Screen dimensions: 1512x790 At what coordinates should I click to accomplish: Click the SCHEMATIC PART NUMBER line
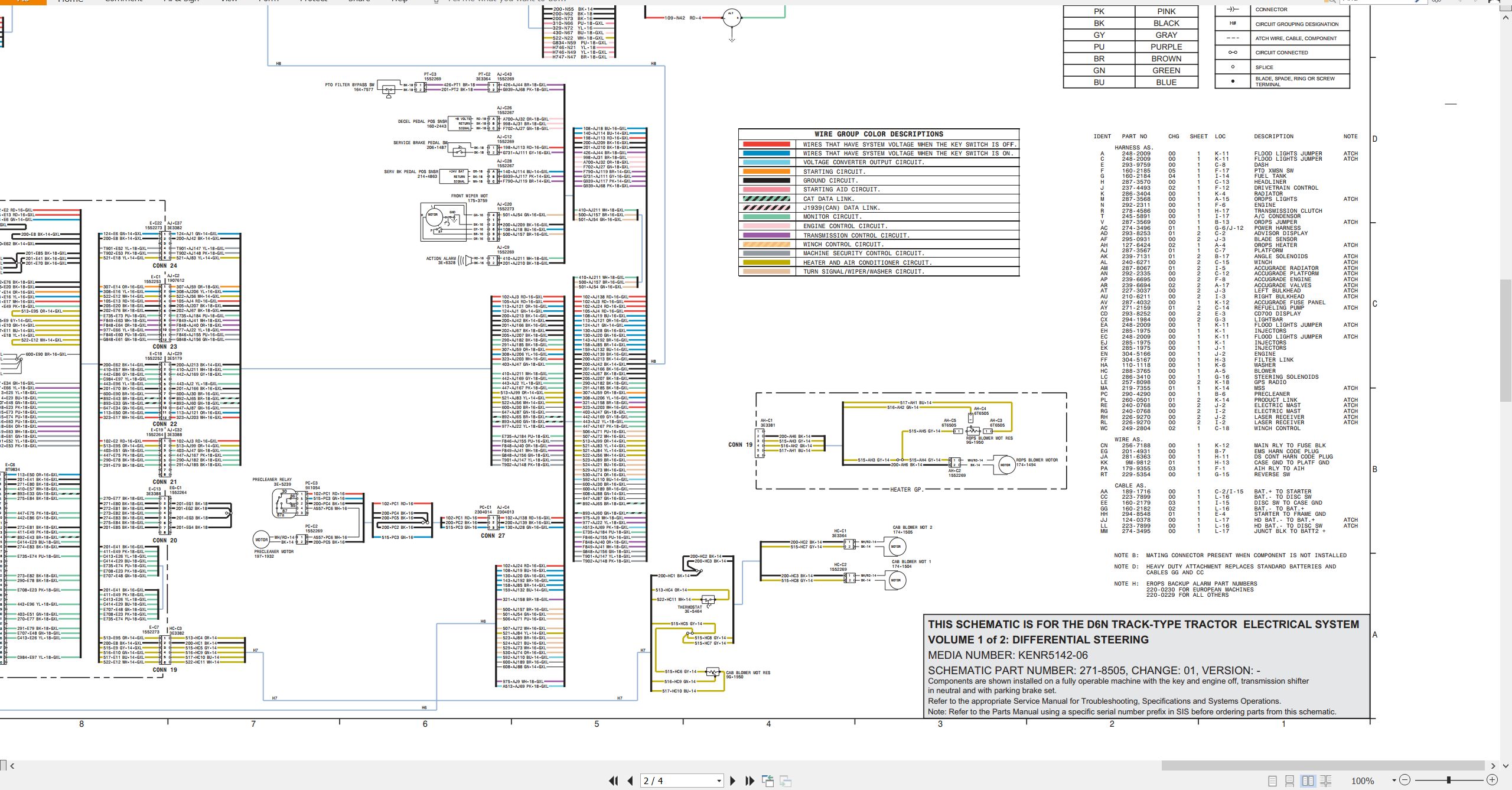pos(1093,670)
